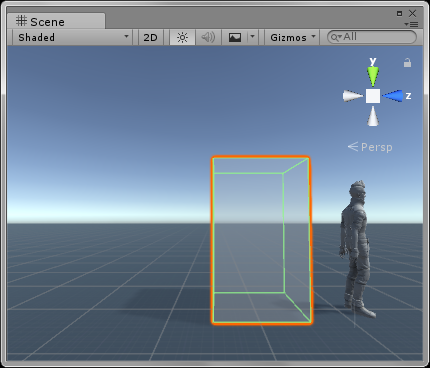Image resolution: width=430 pixels, height=368 pixels.
Task: Click the center cube of orientation gizmo
Action: [373, 96]
